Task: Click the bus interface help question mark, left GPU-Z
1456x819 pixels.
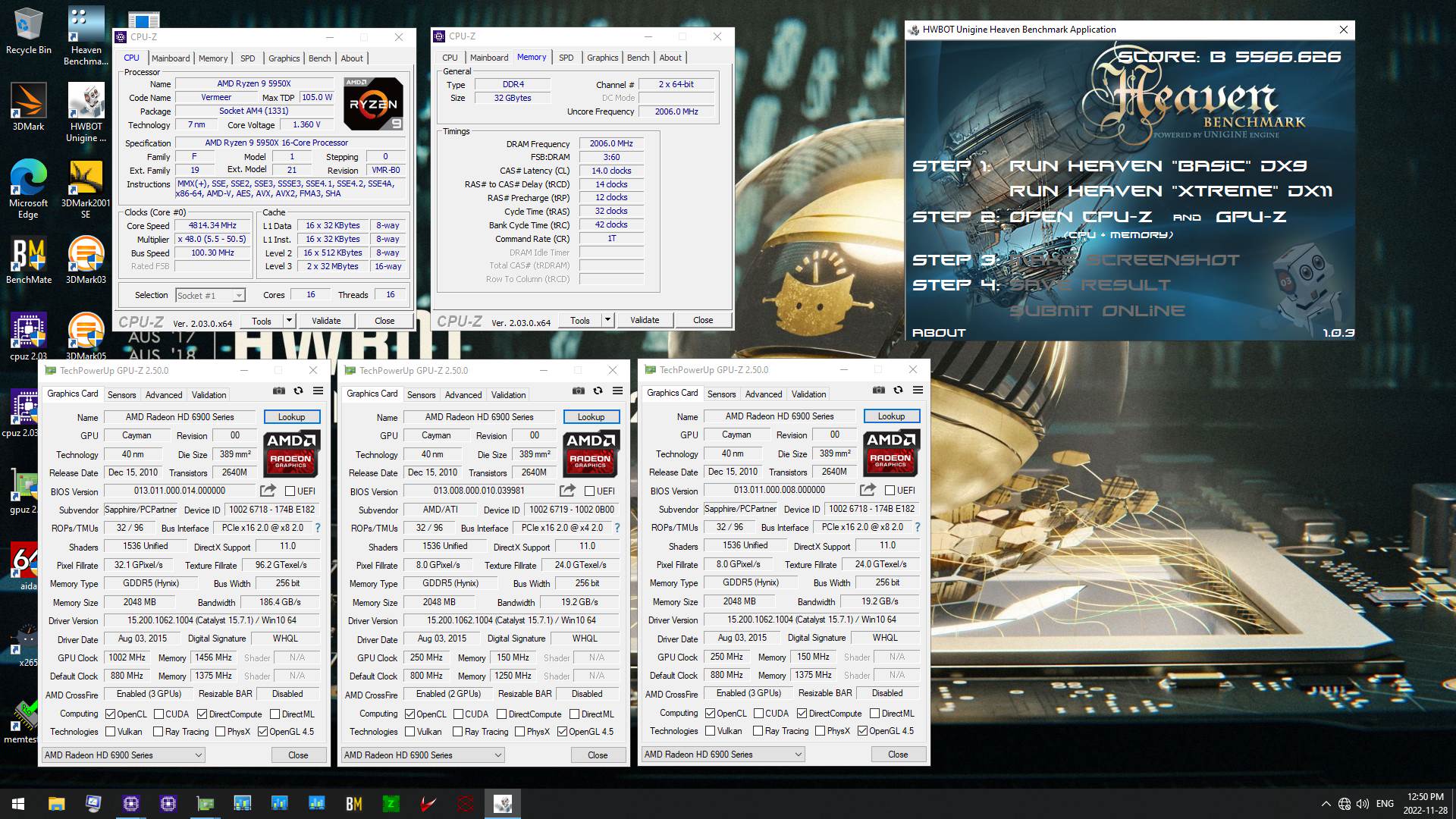Action: [318, 528]
